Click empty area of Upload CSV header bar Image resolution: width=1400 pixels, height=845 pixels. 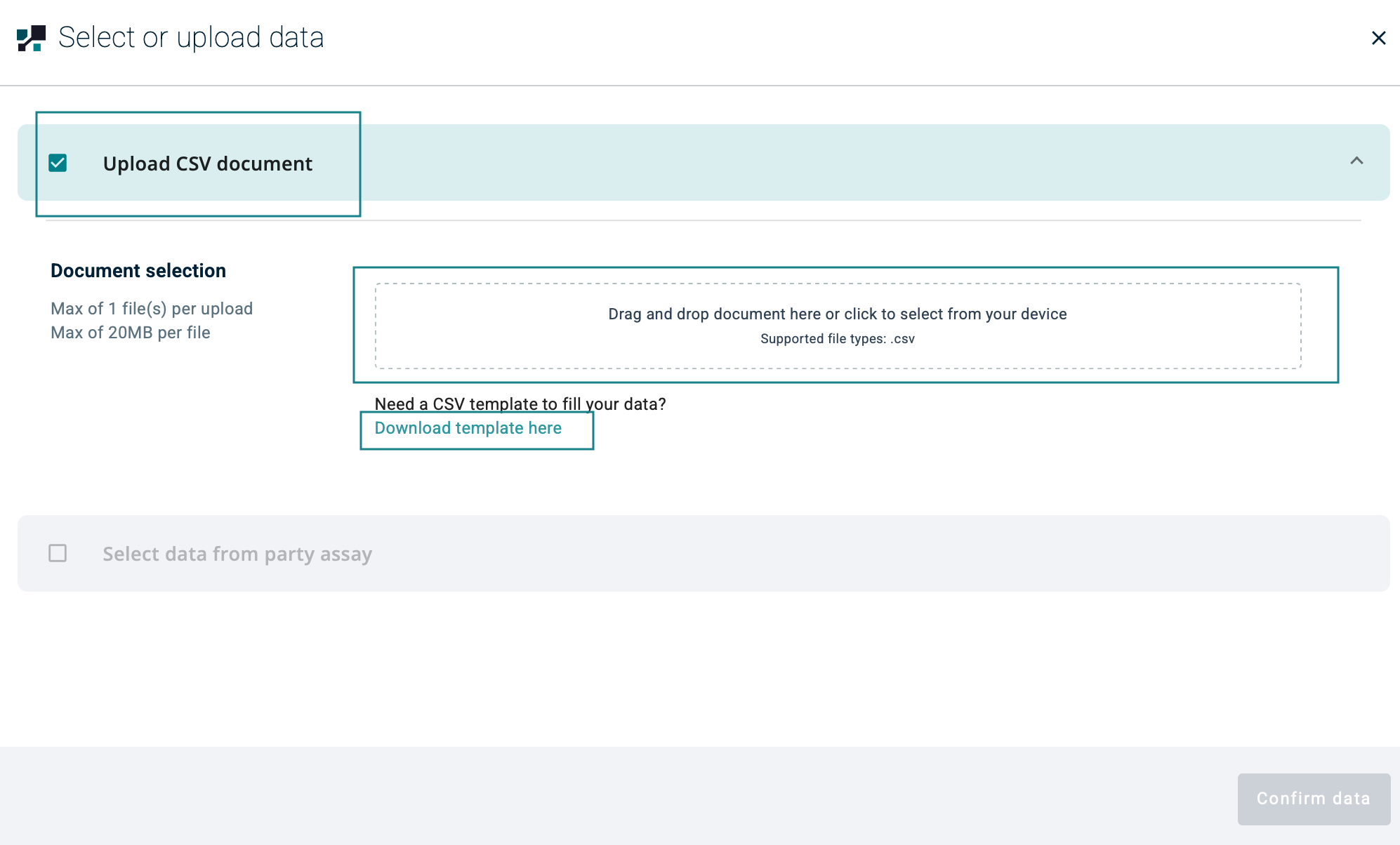772,163
